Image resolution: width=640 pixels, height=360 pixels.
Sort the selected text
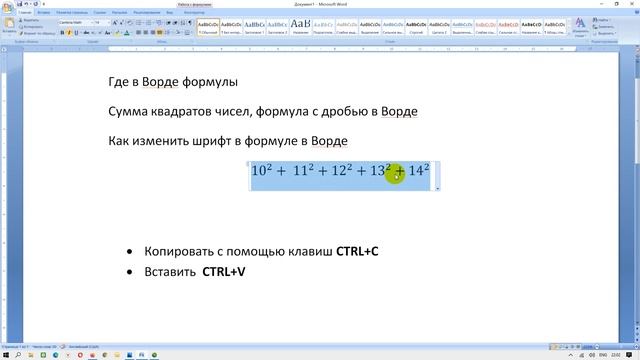coord(183,22)
